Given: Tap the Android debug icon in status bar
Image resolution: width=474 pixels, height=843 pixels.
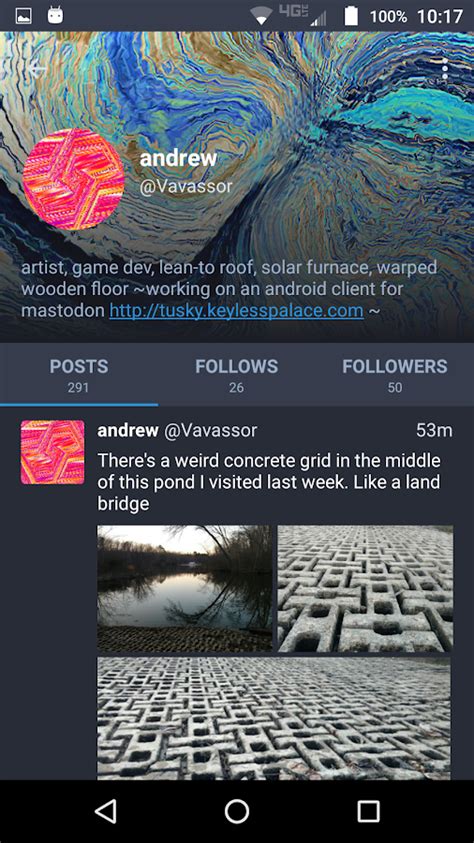Looking at the screenshot, I should click(x=55, y=16).
